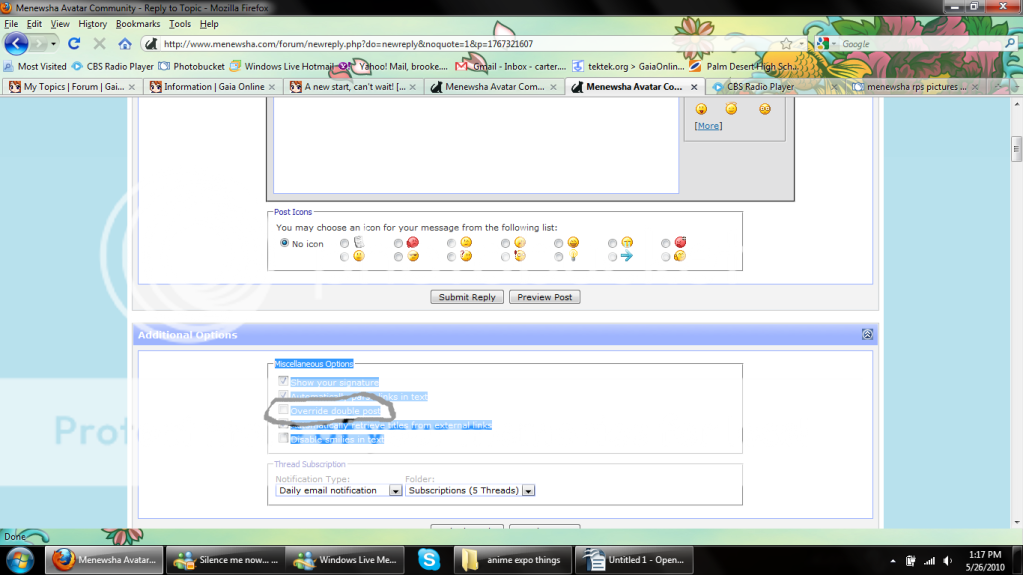Click the Preview Post button
The width and height of the screenshot is (1023, 575).
(545, 297)
